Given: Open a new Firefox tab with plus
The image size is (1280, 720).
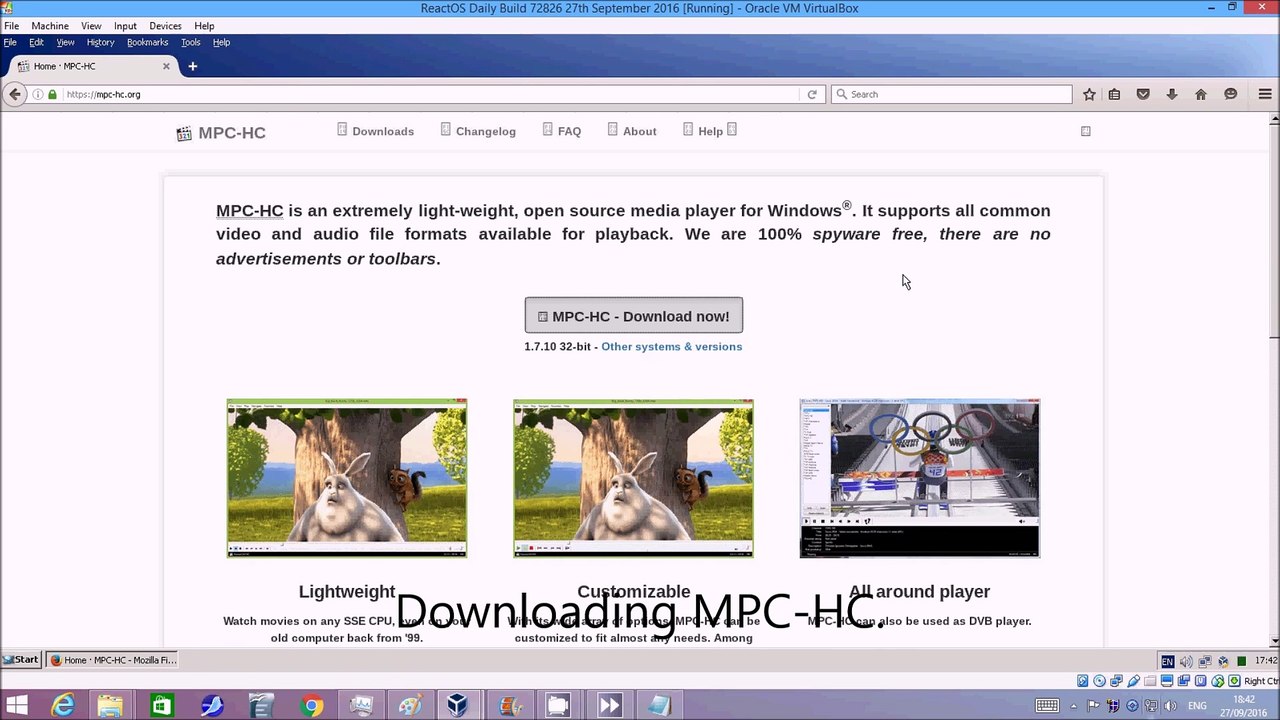Looking at the screenshot, I should [192, 66].
